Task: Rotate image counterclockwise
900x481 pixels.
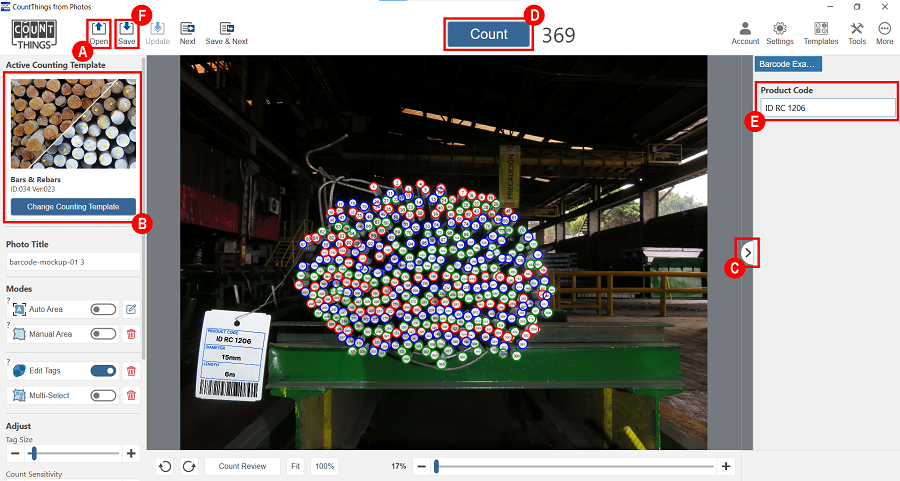Action: click(166, 466)
